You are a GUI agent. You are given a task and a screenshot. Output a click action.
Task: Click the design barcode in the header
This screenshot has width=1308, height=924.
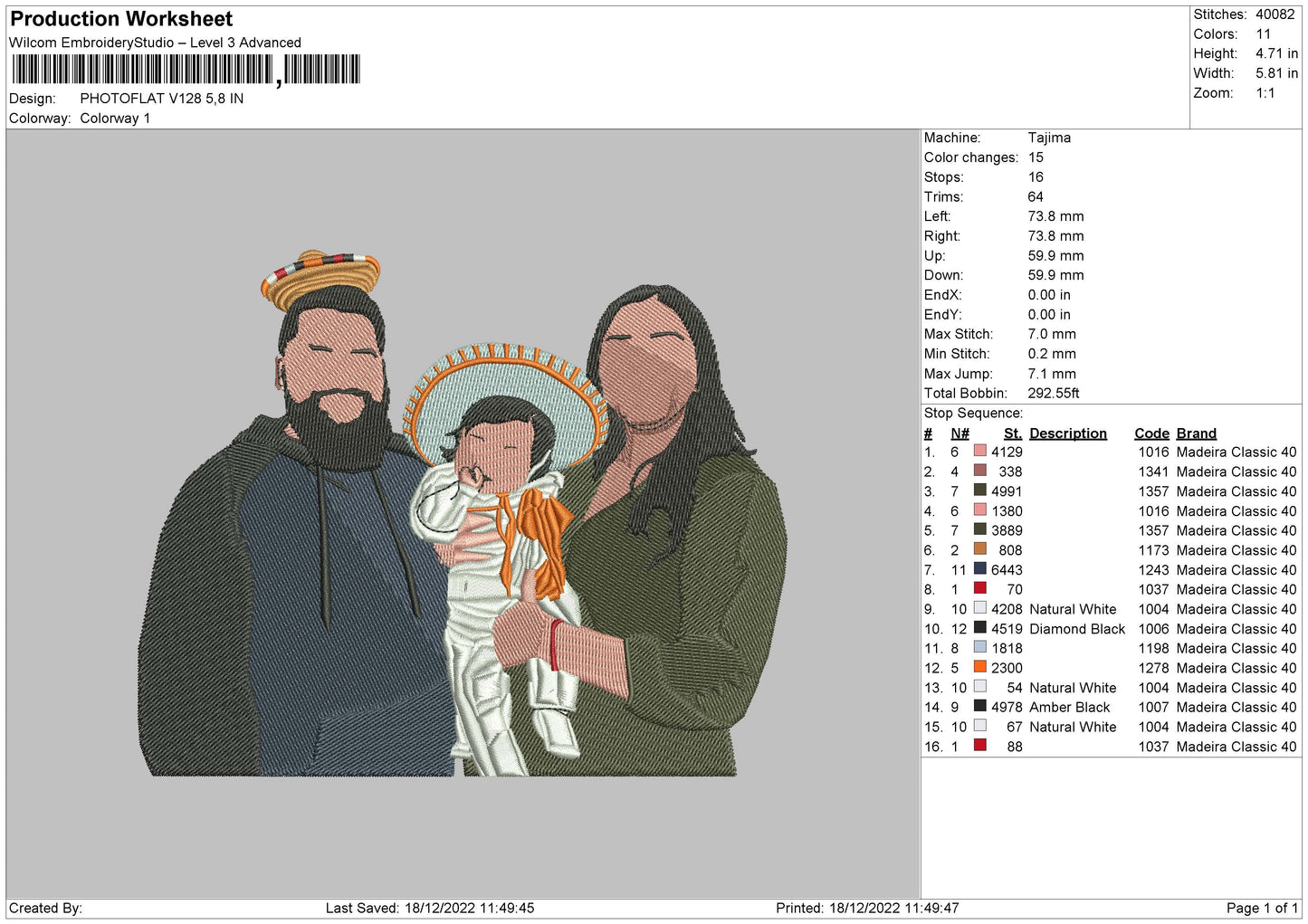coord(186,70)
